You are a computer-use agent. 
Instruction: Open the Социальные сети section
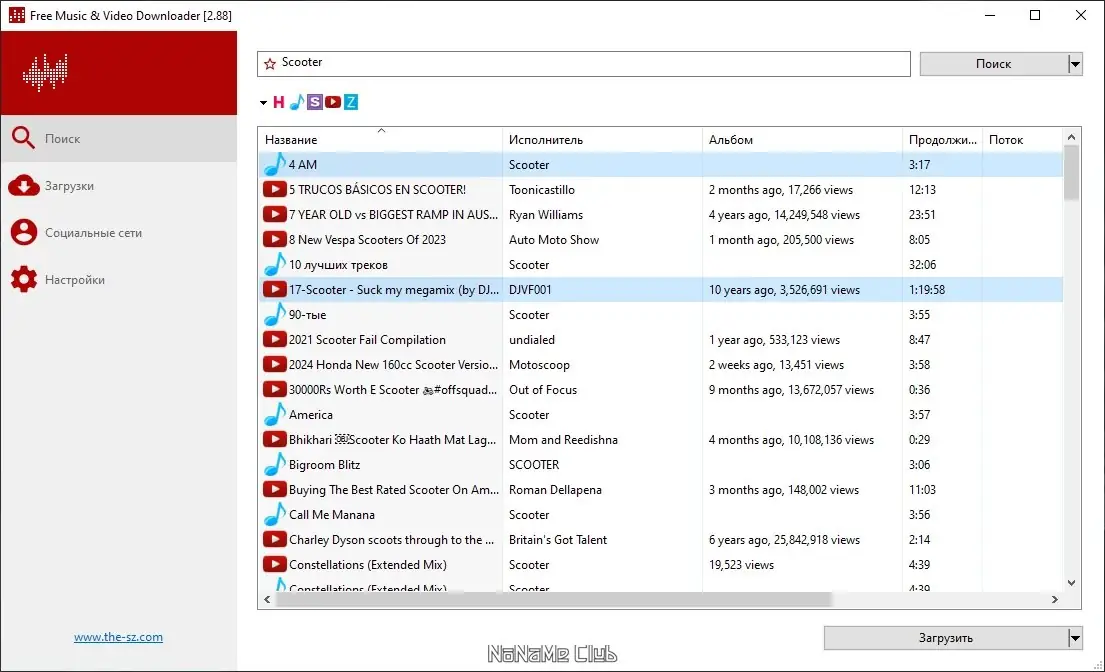[x=95, y=232]
